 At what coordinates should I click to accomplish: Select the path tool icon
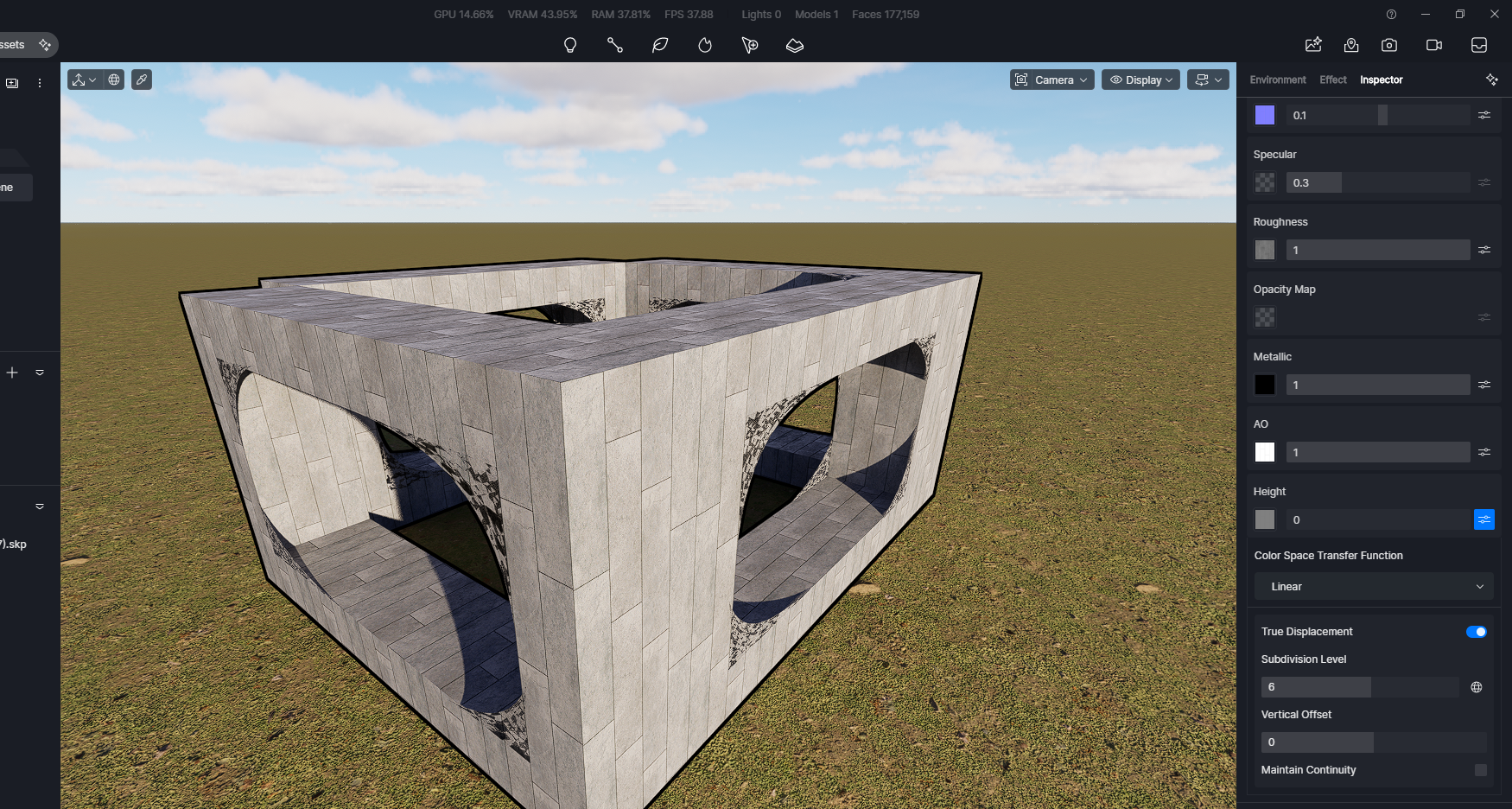point(615,45)
